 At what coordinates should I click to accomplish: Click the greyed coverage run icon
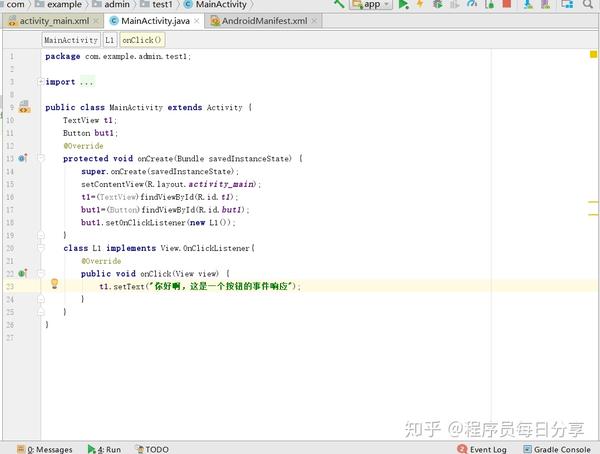(x=455, y=4)
